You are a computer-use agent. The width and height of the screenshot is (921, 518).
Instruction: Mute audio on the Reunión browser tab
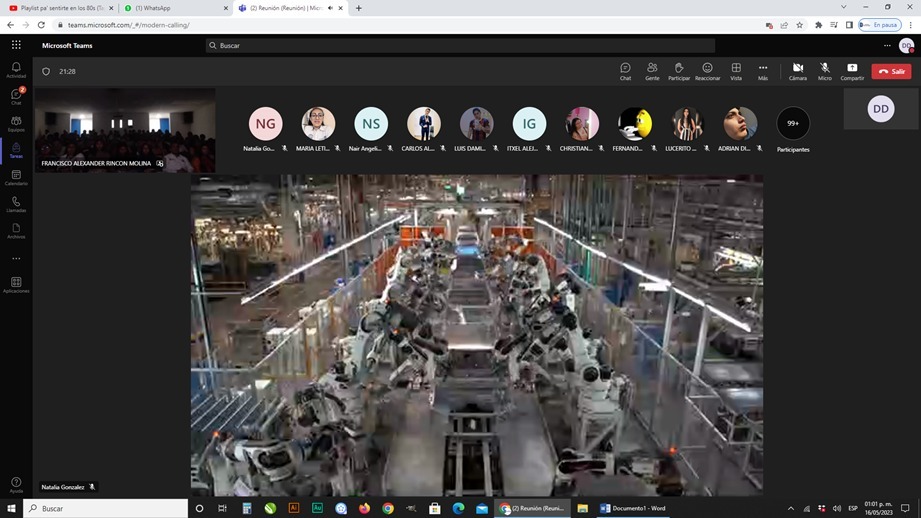330,8
